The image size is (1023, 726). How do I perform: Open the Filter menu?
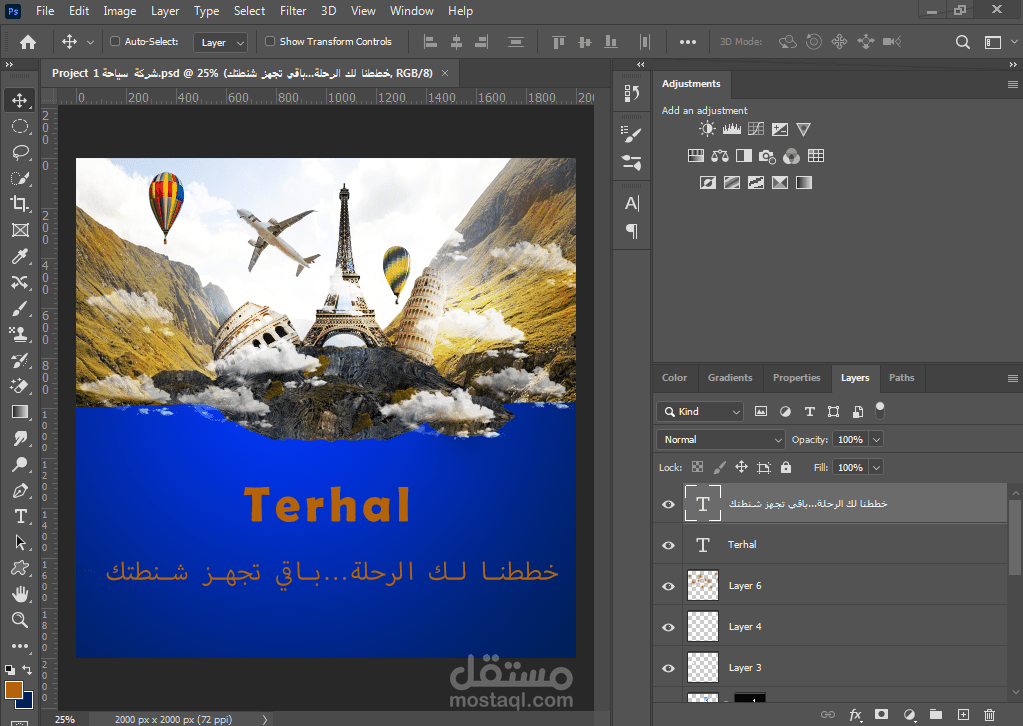293,11
